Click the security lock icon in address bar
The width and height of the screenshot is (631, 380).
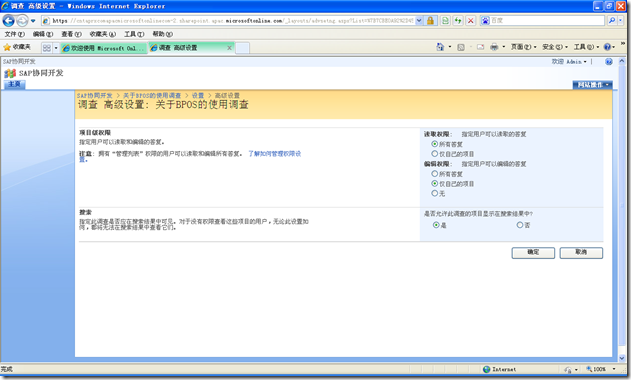coord(430,21)
